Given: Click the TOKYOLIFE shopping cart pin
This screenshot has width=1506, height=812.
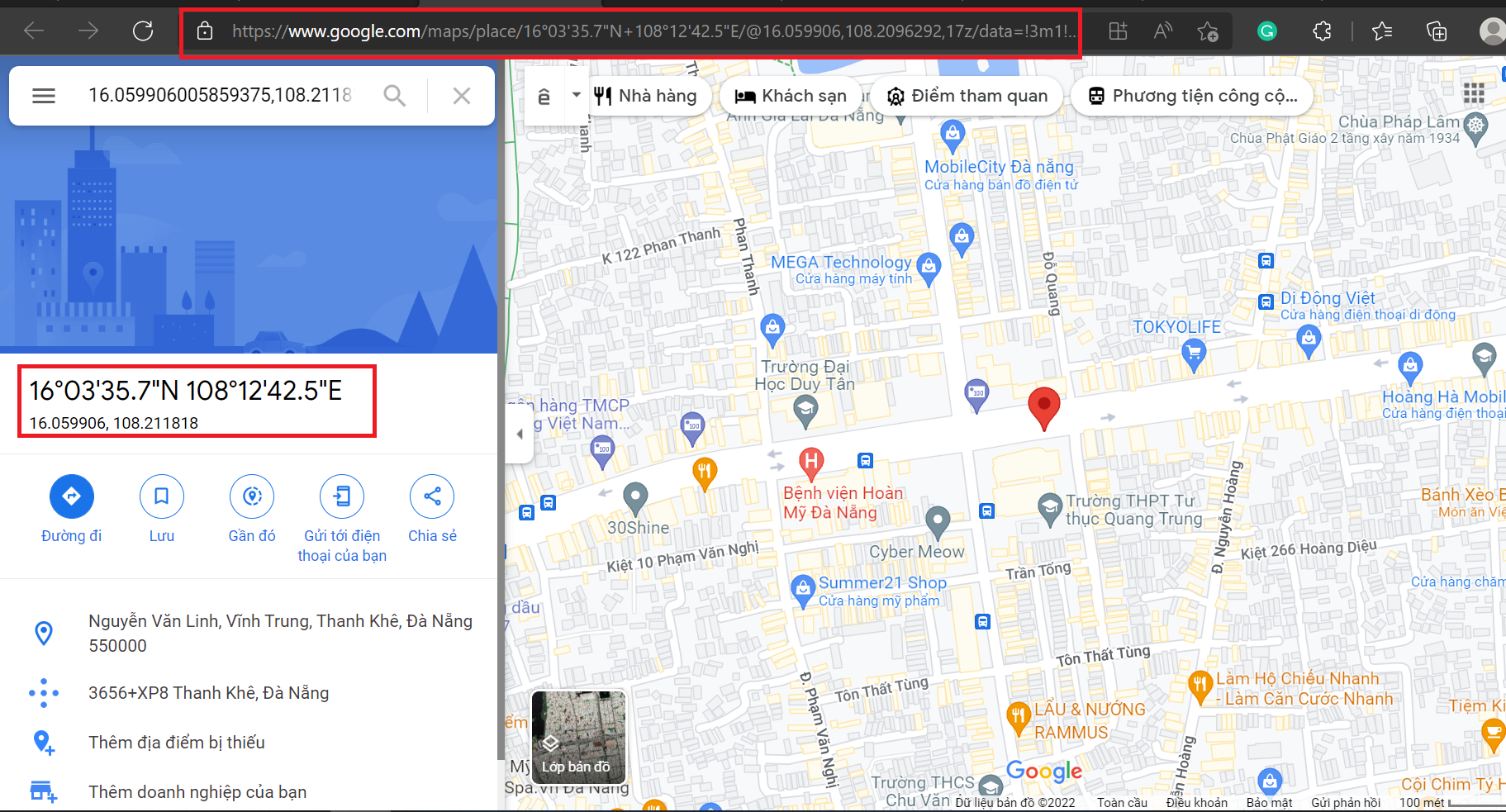Looking at the screenshot, I should click(1193, 355).
